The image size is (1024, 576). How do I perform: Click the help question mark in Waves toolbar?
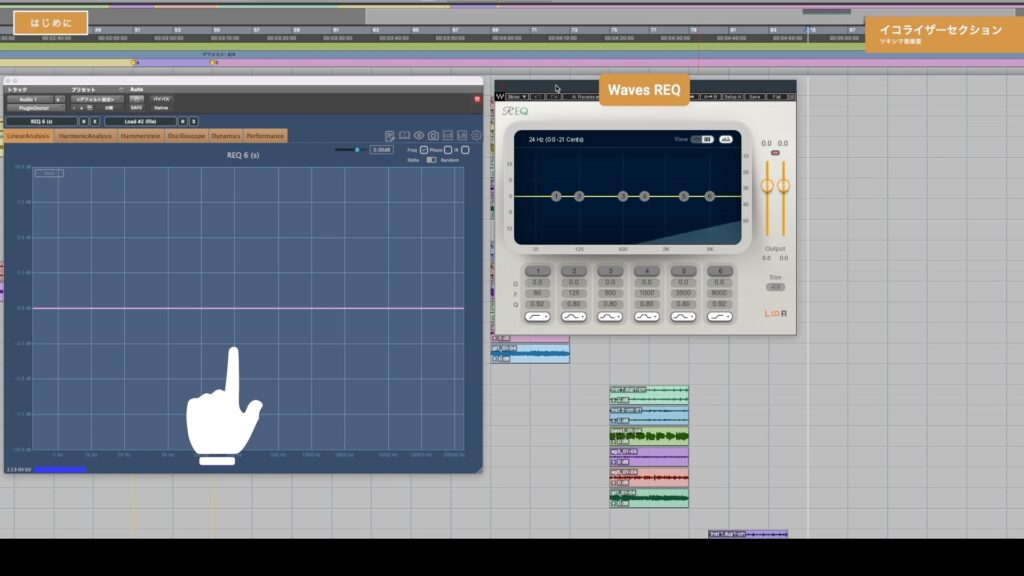792,97
